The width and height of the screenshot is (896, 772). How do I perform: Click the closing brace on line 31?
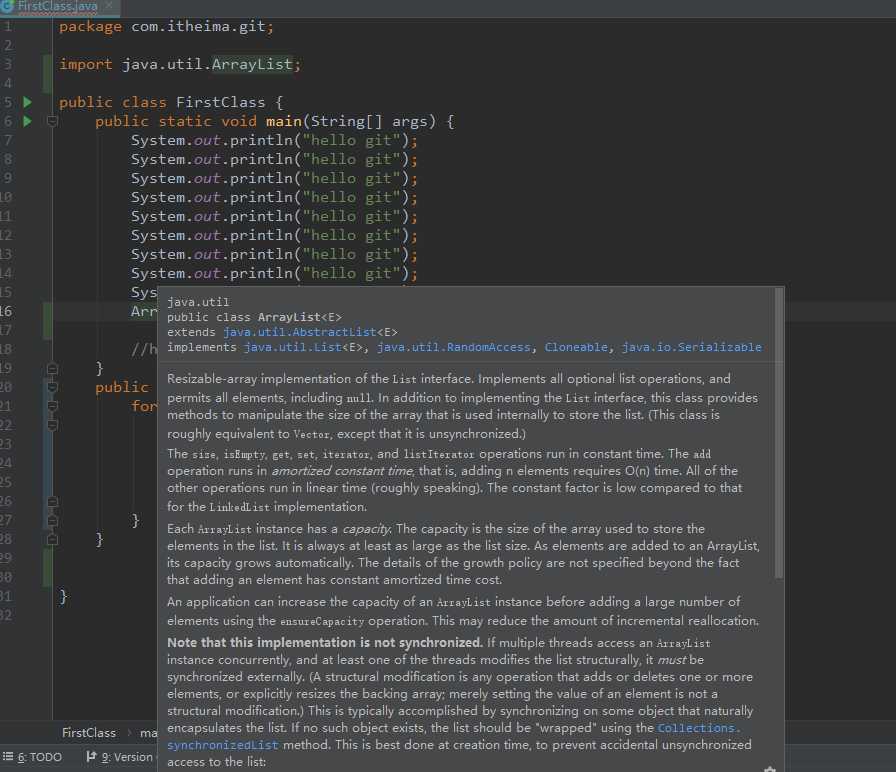[x=63, y=597]
